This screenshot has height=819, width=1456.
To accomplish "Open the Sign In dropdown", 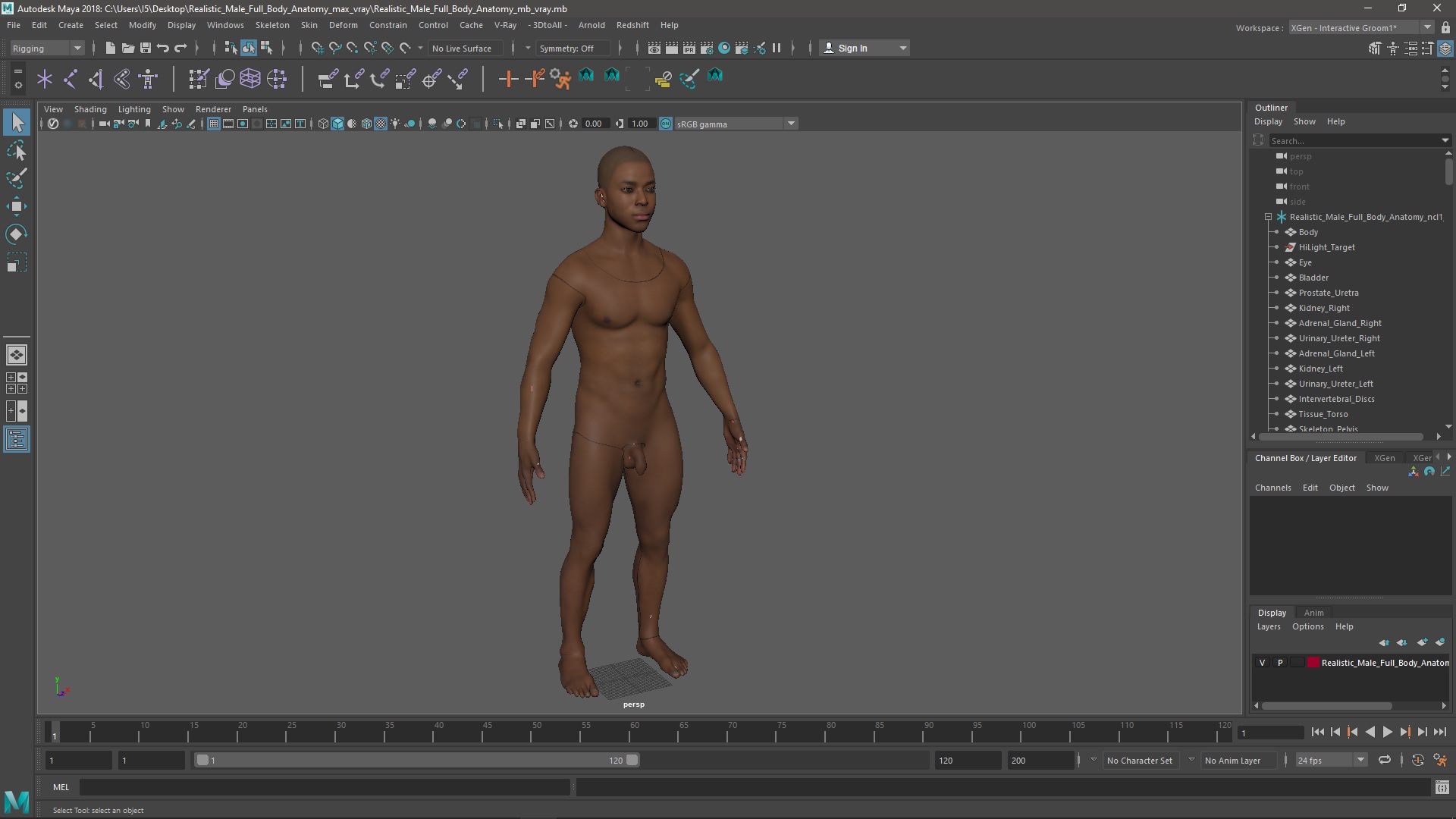I will [x=864, y=48].
